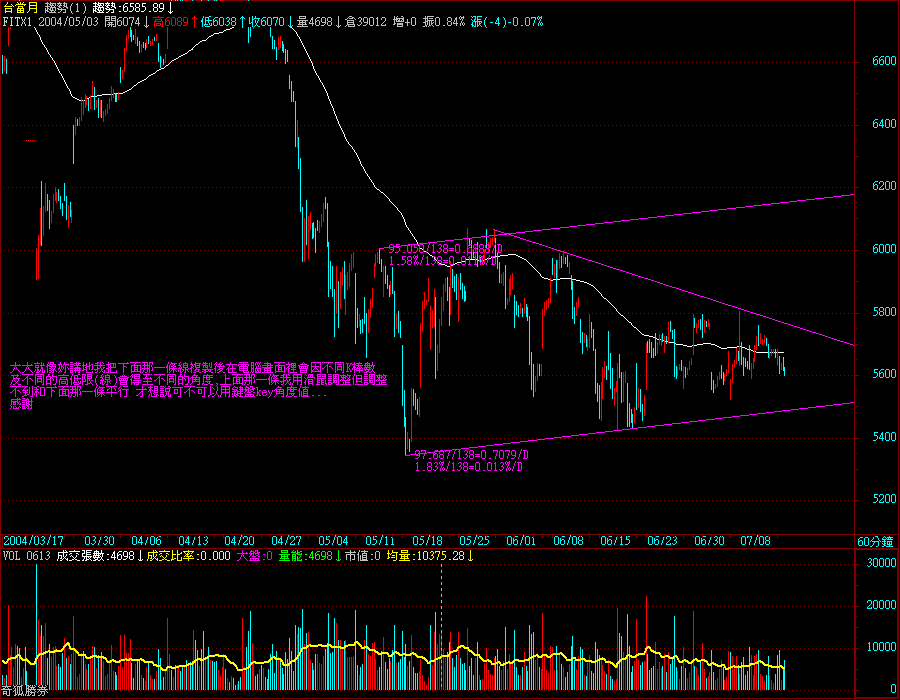
Task: Click the 20000 volume axis level
Action: point(880,606)
